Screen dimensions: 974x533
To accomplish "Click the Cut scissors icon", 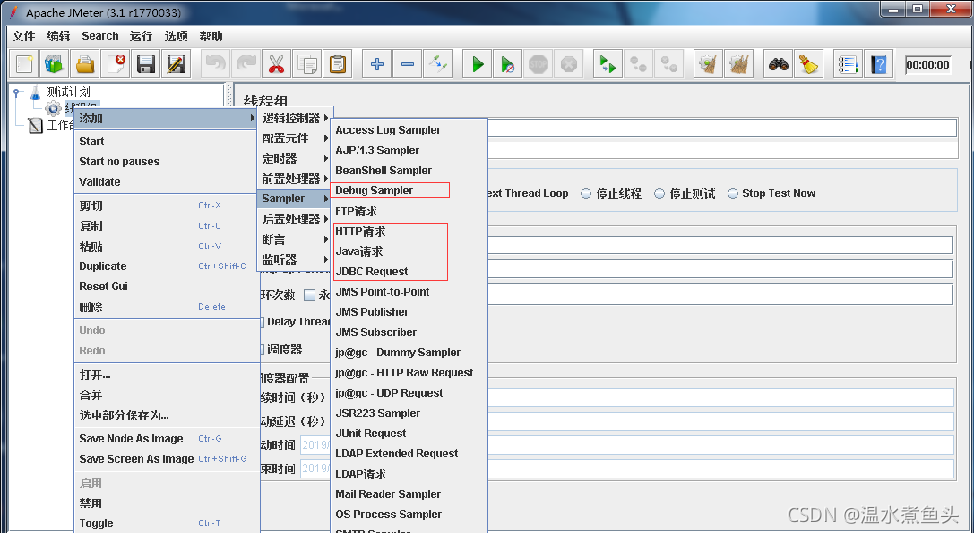I will pos(276,64).
